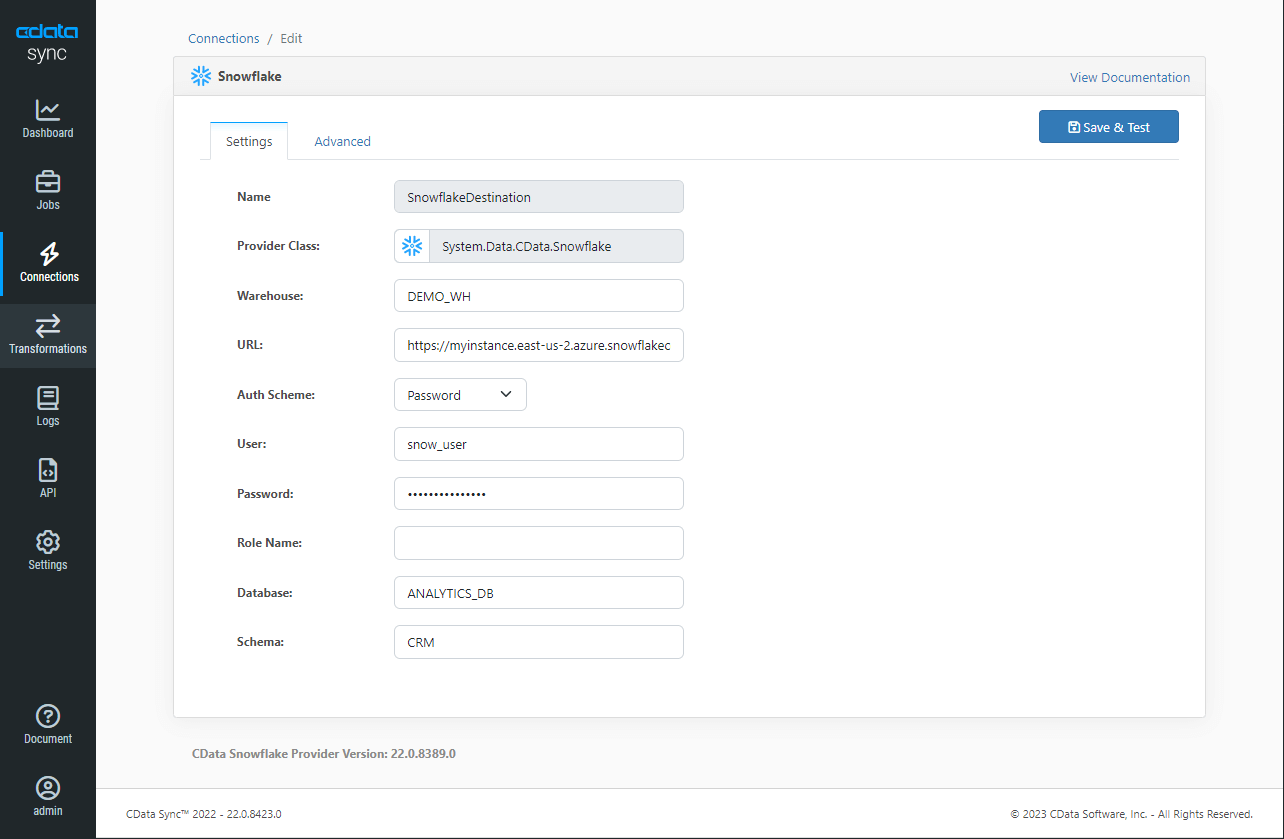
Task: Open CData Sync Settings from sidebar
Action: 47,550
